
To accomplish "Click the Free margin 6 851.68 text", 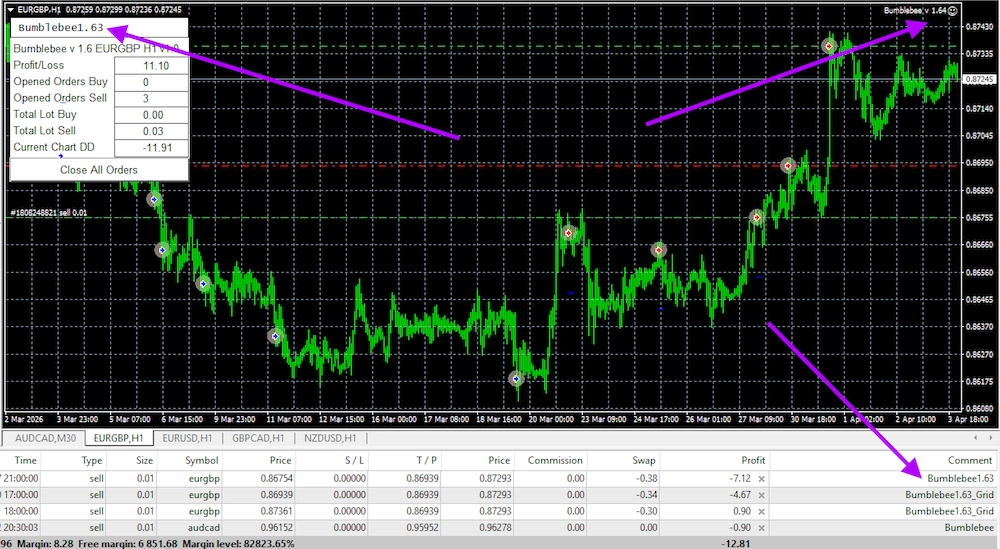I will [128, 544].
